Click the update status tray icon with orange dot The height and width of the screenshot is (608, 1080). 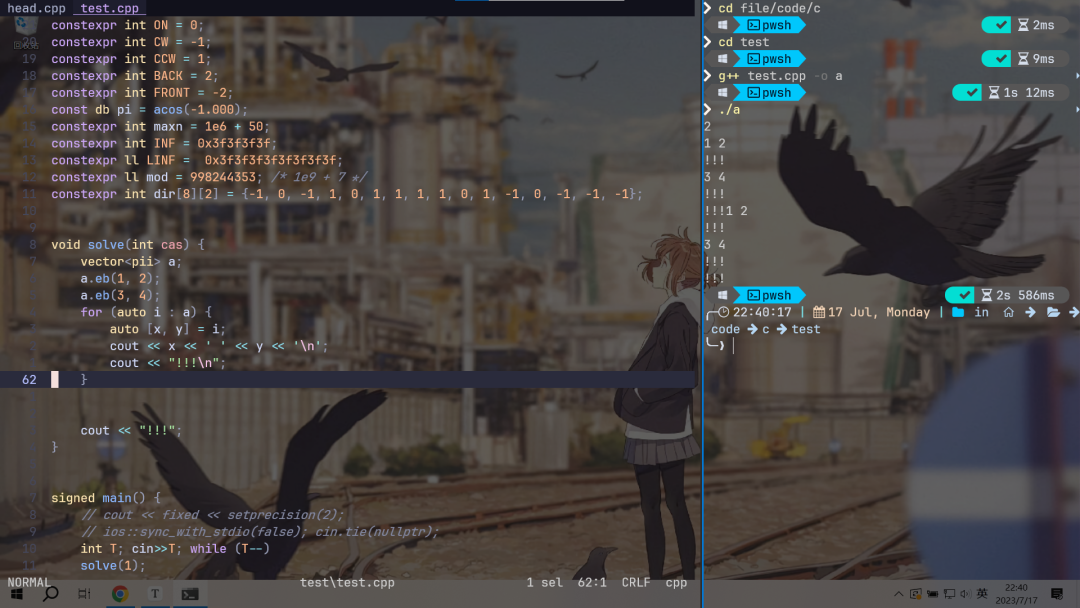(x=915, y=594)
